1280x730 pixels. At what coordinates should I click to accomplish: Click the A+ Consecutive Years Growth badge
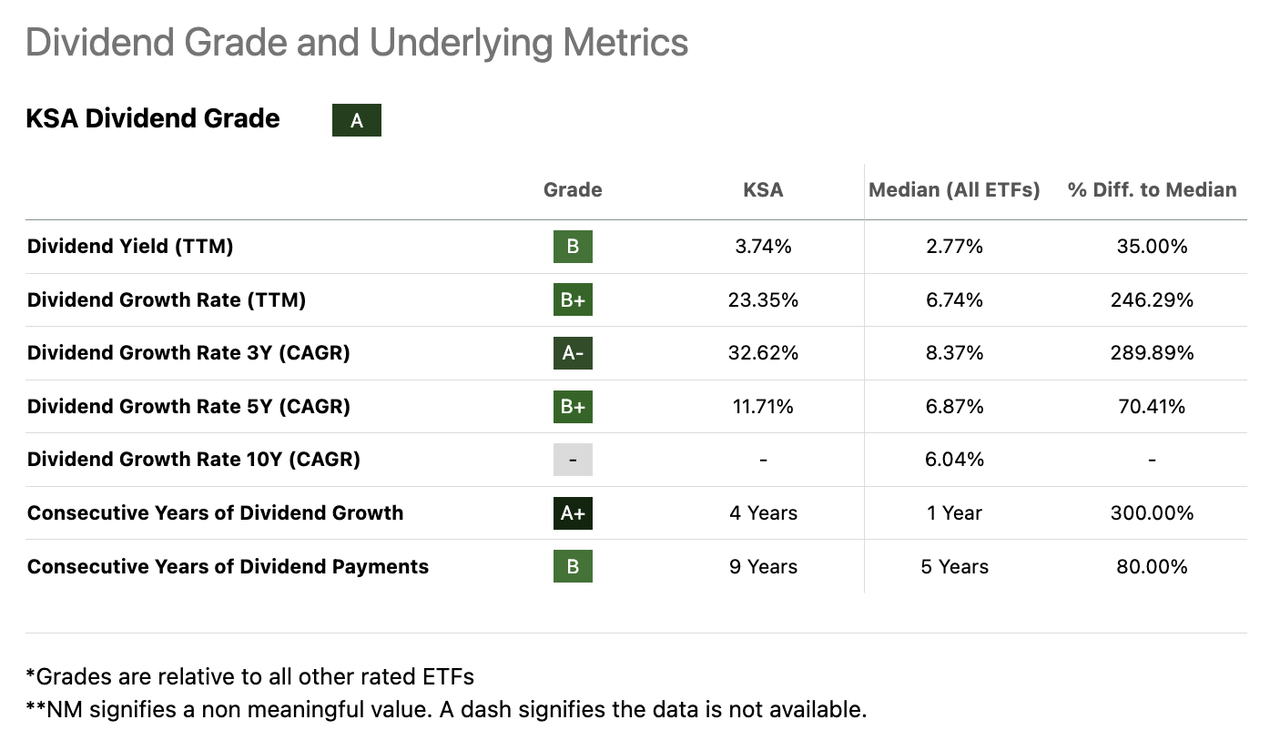pos(572,513)
